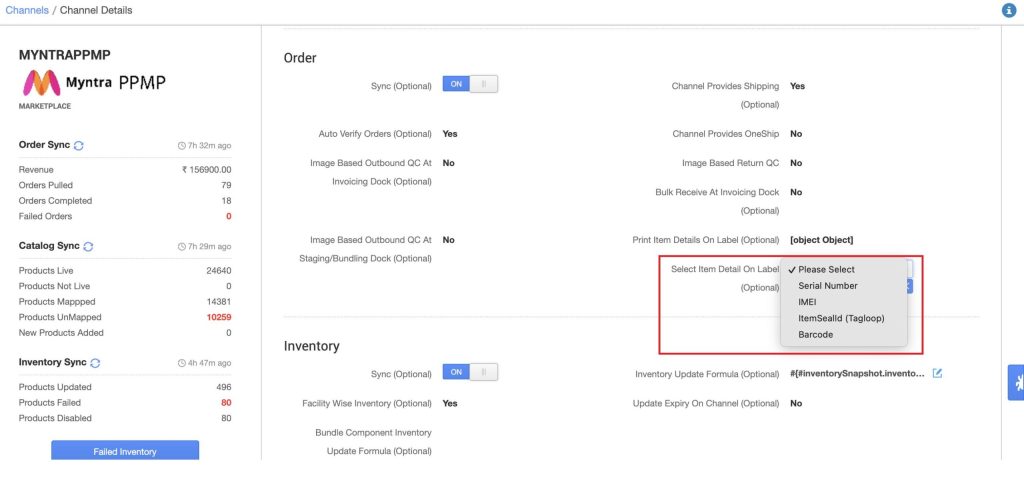Select the Please Select option
The height and width of the screenshot is (487, 1024).
point(826,270)
